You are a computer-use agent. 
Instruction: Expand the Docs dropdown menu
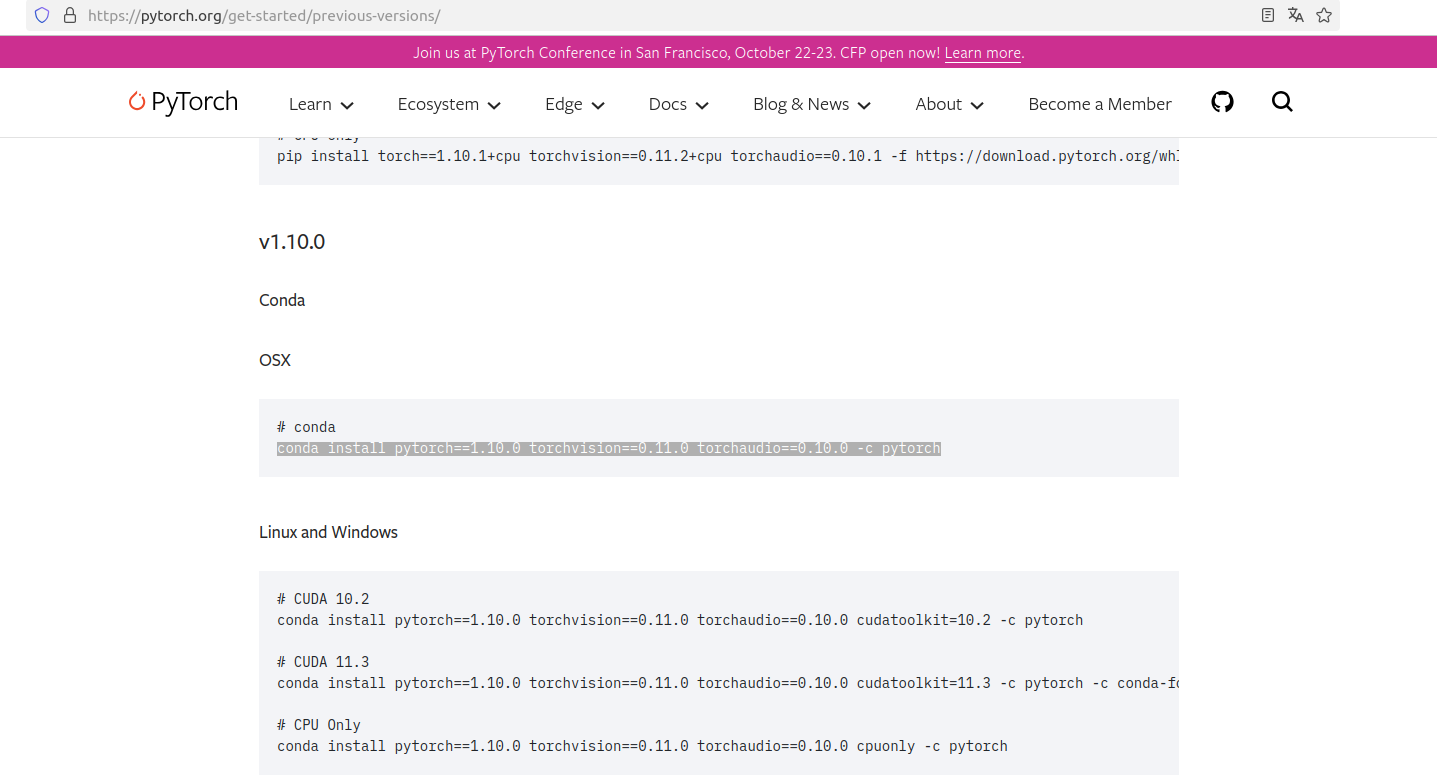click(x=678, y=104)
